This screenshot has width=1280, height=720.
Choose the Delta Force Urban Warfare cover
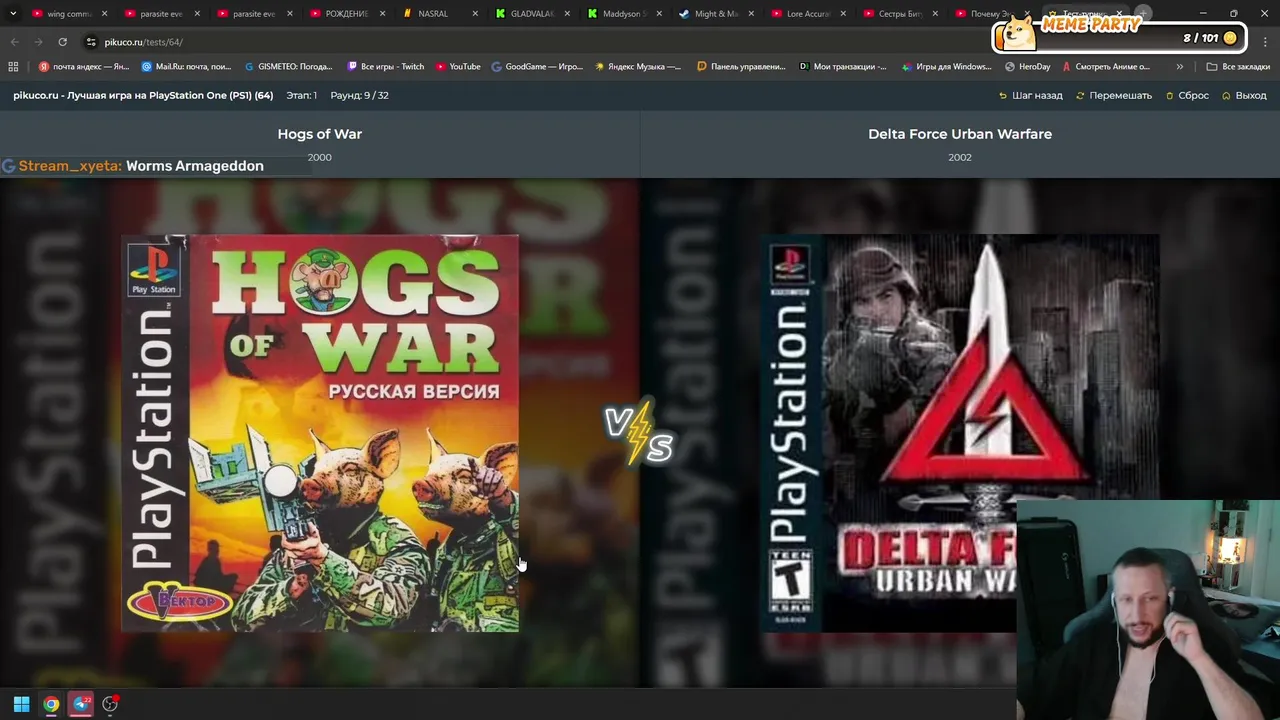tap(960, 433)
